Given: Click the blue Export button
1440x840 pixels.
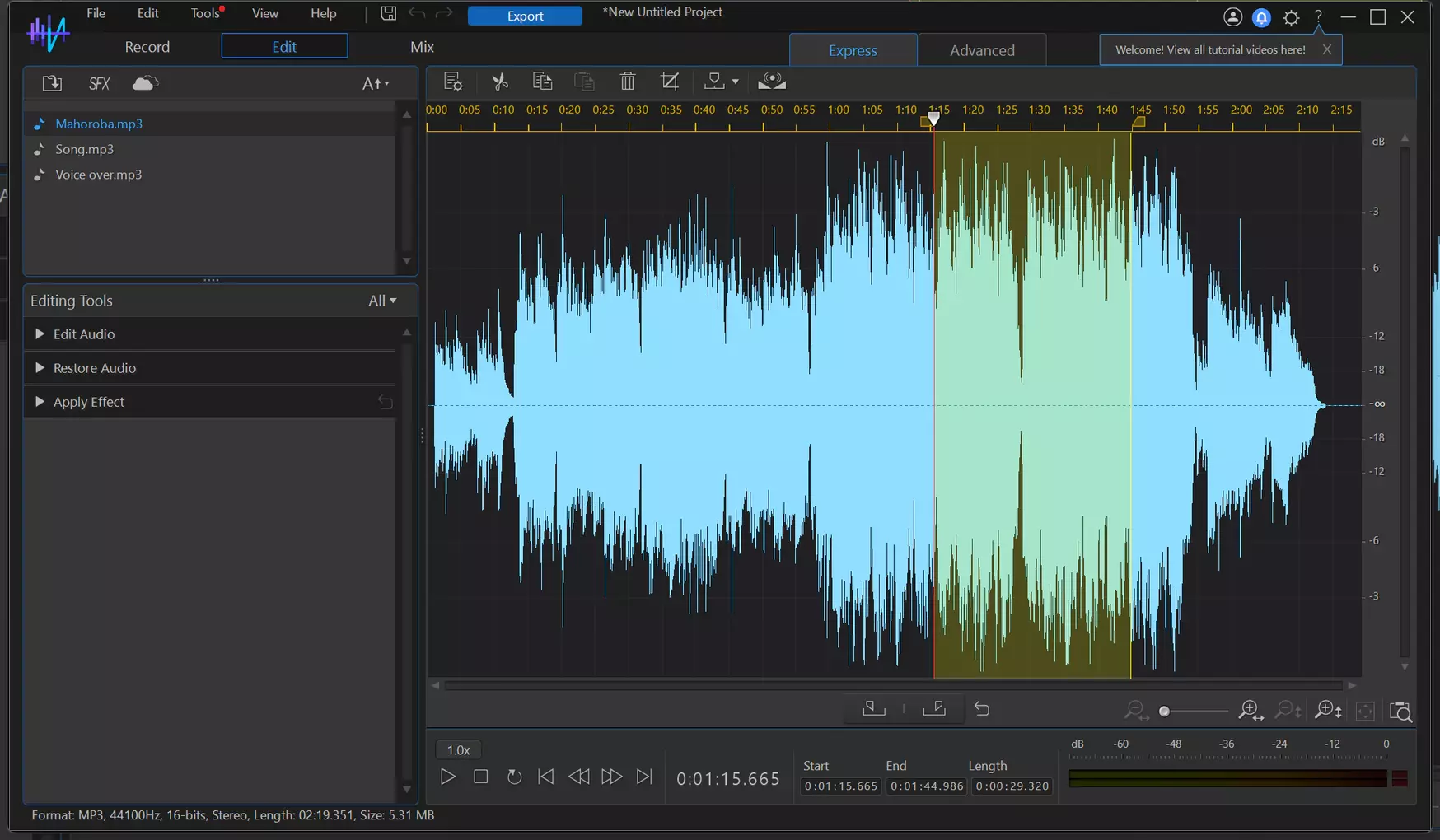Looking at the screenshot, I should (x=525, y=16).
